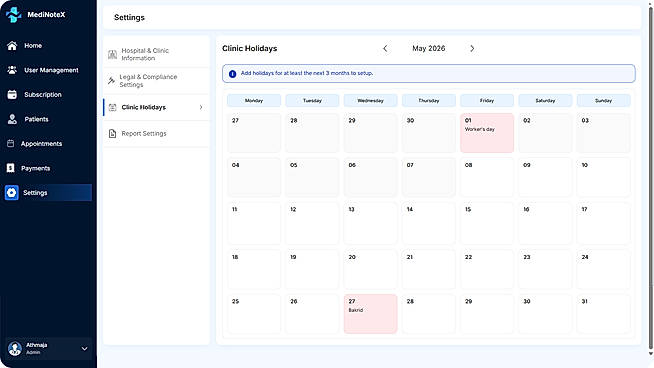The height and width of the screenshot is (368, 654).
Task: Click the Clinic Holidays calendar icon
Action: click(112, 107)
